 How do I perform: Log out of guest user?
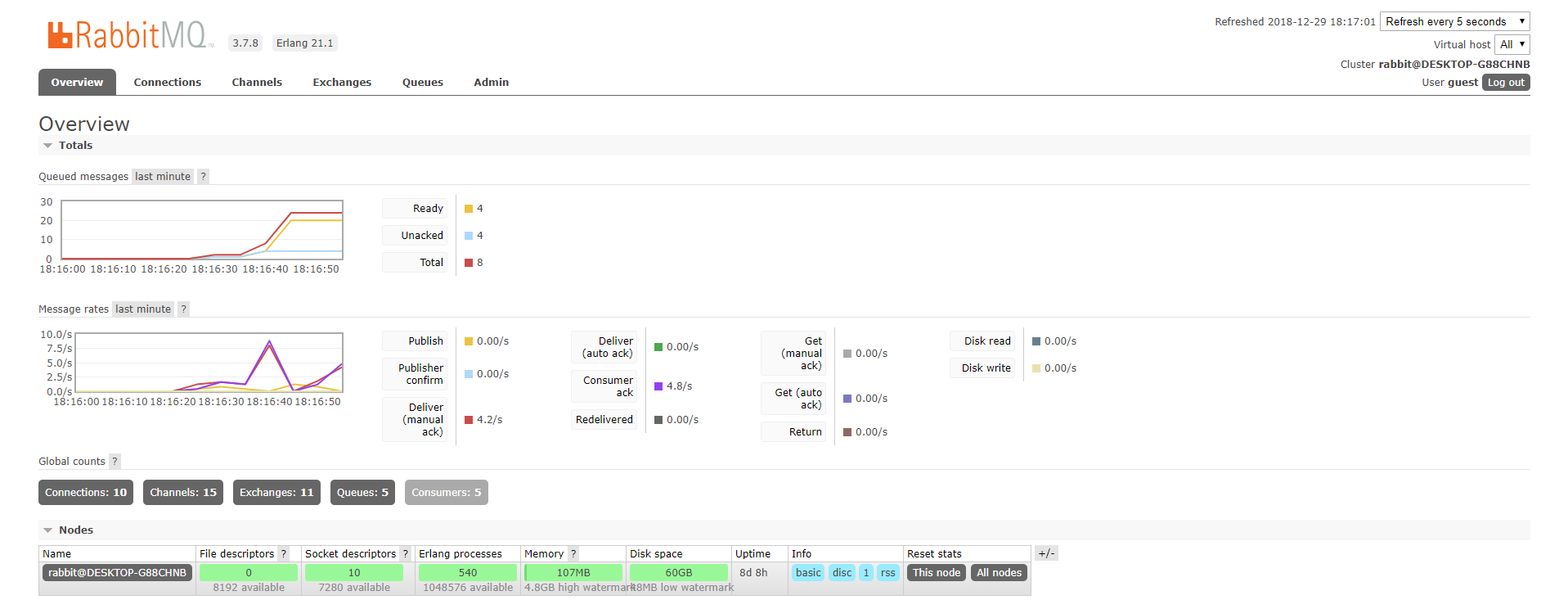1506,83
